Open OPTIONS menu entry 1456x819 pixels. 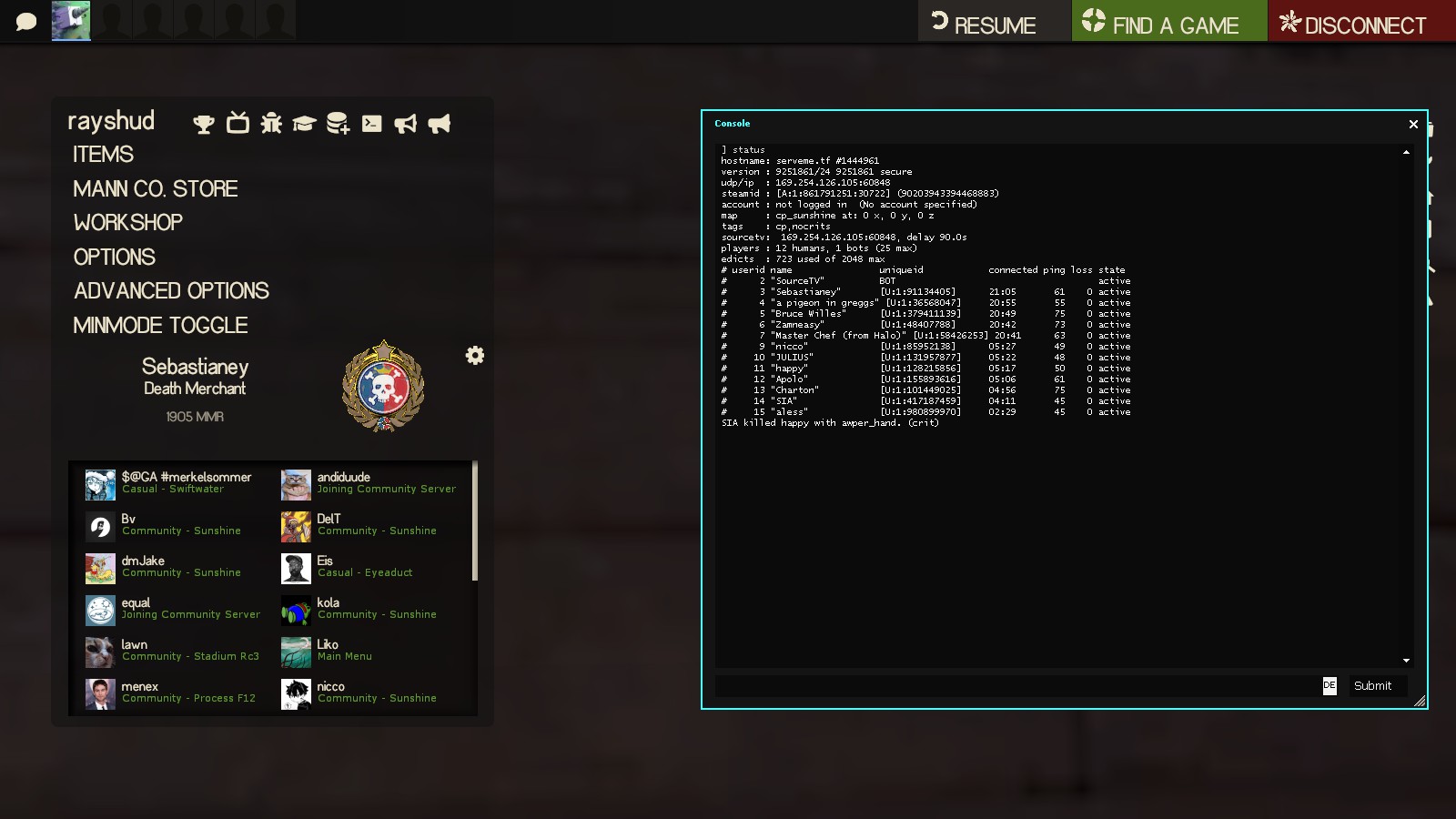coord(115,258)
